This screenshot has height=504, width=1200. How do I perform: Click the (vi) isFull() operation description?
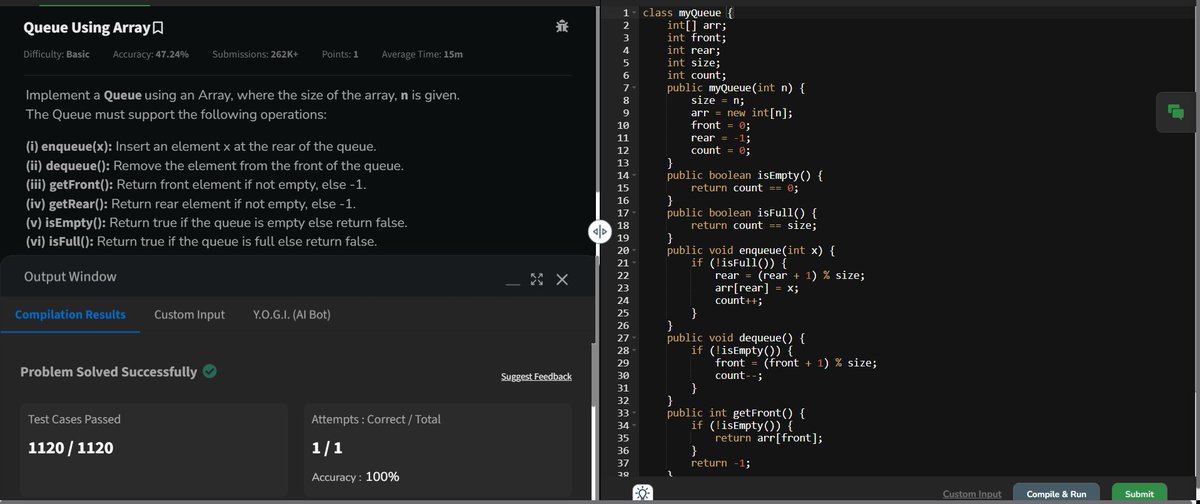202,242
